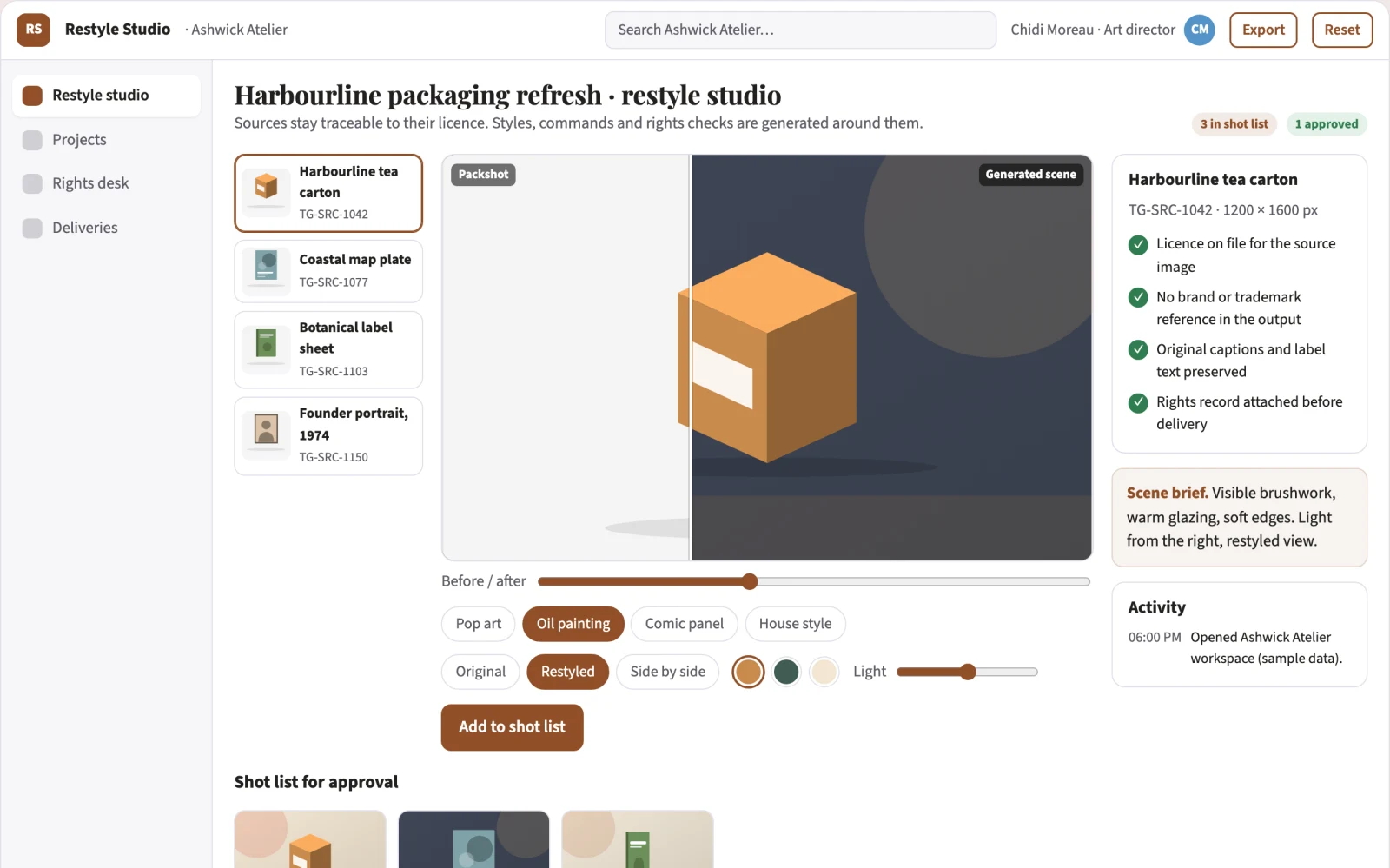Open the Restyle studio section
1390x868 pixels.
point(106,96)
